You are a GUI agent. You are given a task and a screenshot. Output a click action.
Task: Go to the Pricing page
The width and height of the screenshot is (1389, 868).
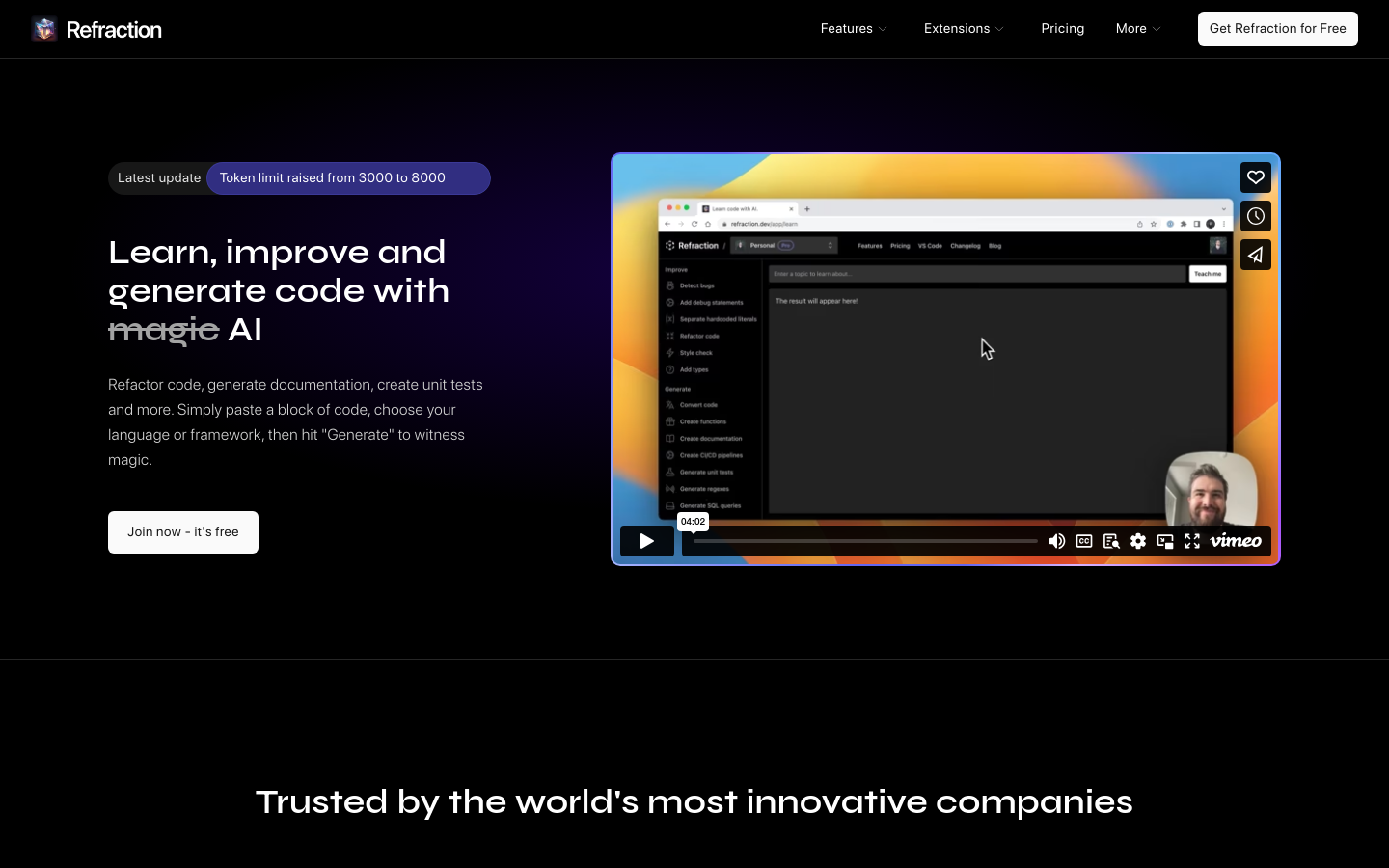click(1062, 29)
